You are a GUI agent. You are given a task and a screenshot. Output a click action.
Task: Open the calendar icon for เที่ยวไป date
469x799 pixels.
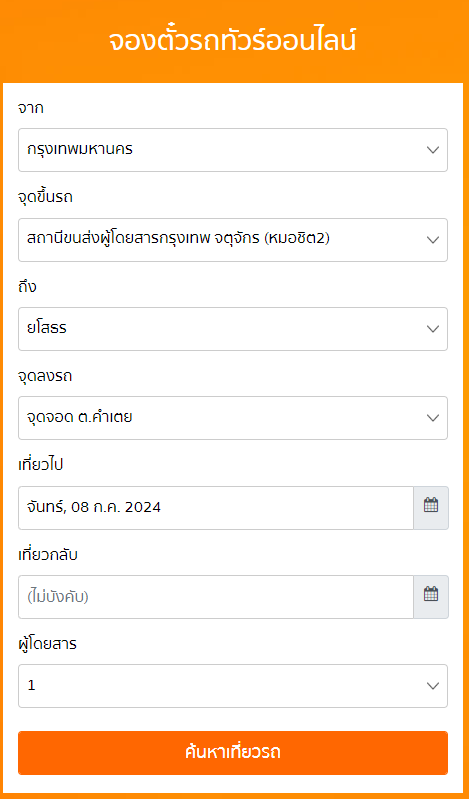pos(431,508)
